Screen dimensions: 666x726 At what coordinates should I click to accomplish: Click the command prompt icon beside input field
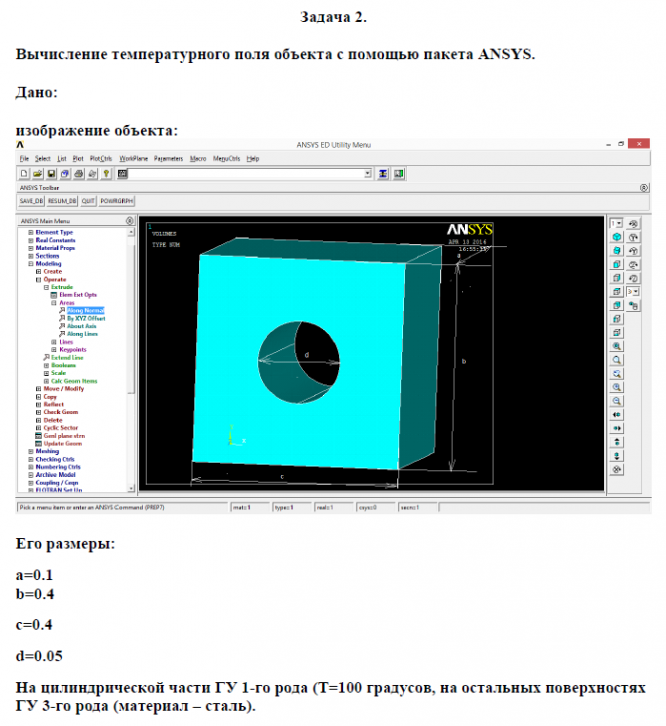122,174
